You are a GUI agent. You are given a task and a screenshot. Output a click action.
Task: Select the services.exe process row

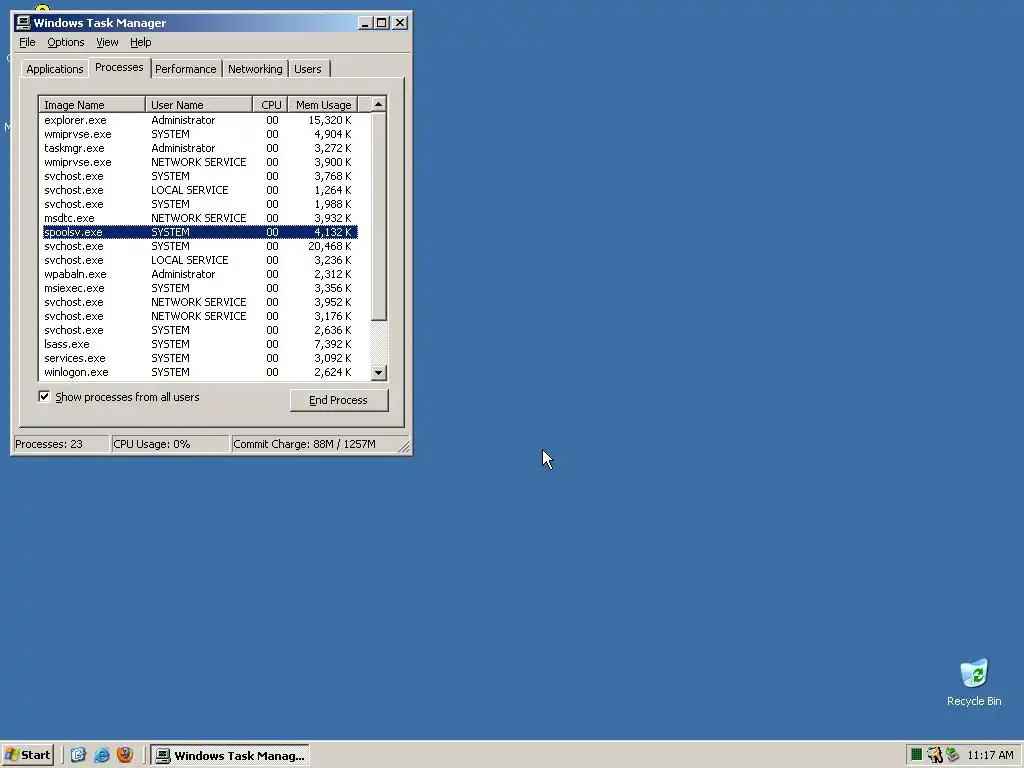point(200,358)
